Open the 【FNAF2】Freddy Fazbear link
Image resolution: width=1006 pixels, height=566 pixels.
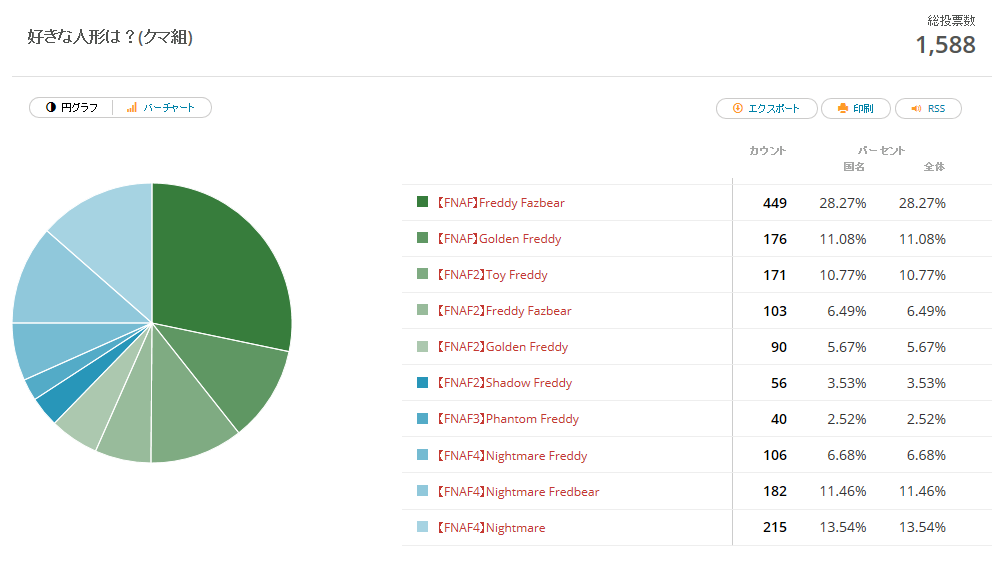click(503, 311)
